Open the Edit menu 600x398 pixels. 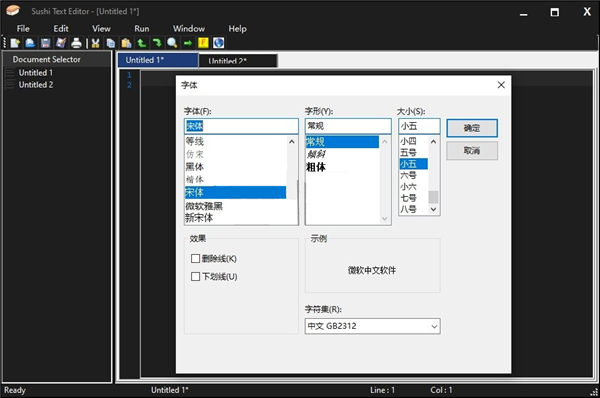pos(61,29)
